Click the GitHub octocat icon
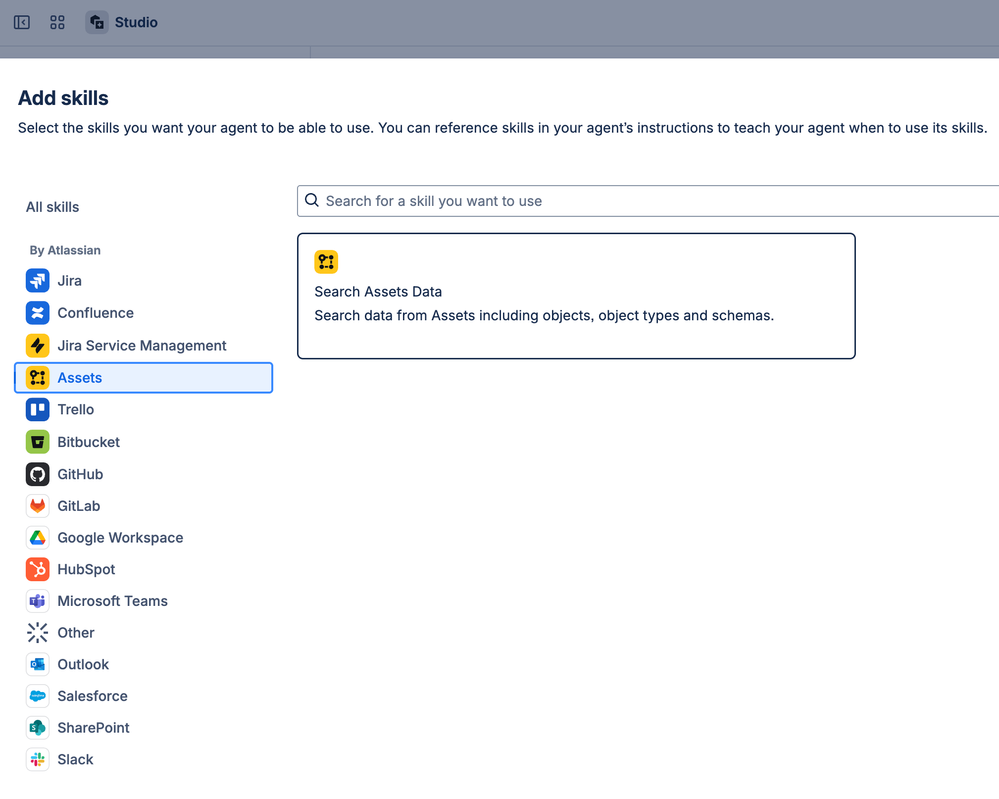The image size is (999, 799). [38, 474]
